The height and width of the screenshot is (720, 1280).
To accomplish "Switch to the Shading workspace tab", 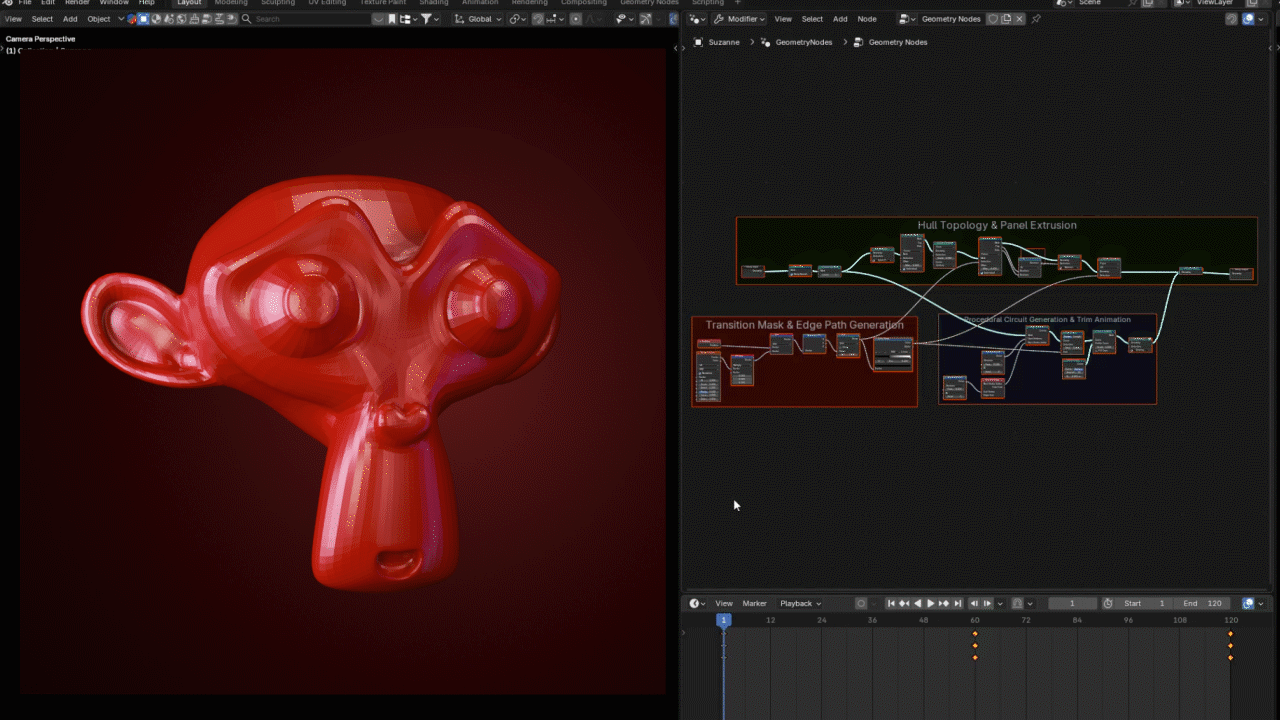I will click(x=433, y=3).
